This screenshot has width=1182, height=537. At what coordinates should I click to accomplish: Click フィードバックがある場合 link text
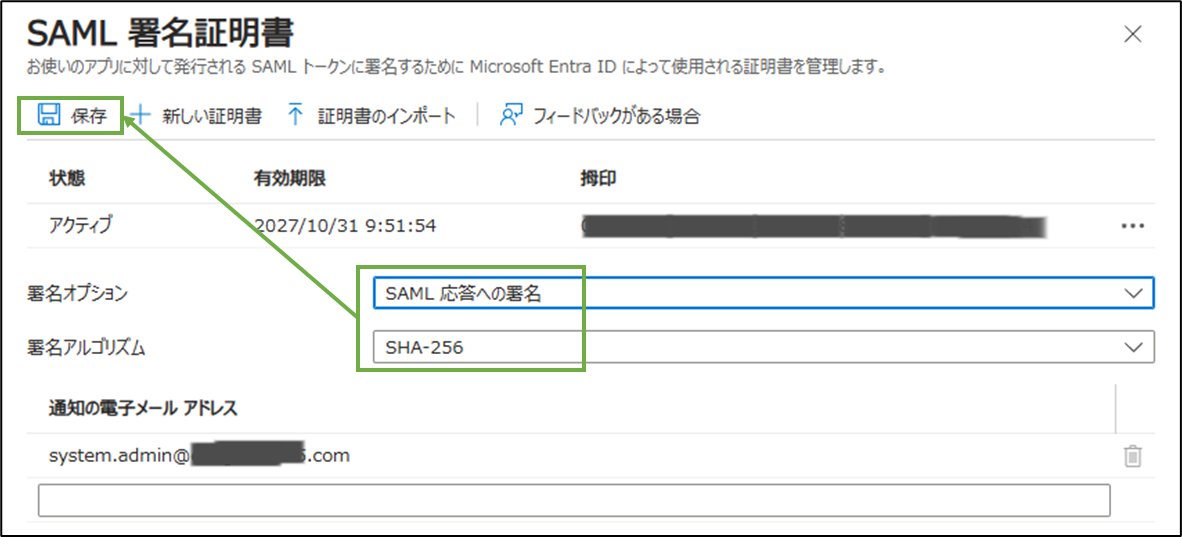click(617, 116)
